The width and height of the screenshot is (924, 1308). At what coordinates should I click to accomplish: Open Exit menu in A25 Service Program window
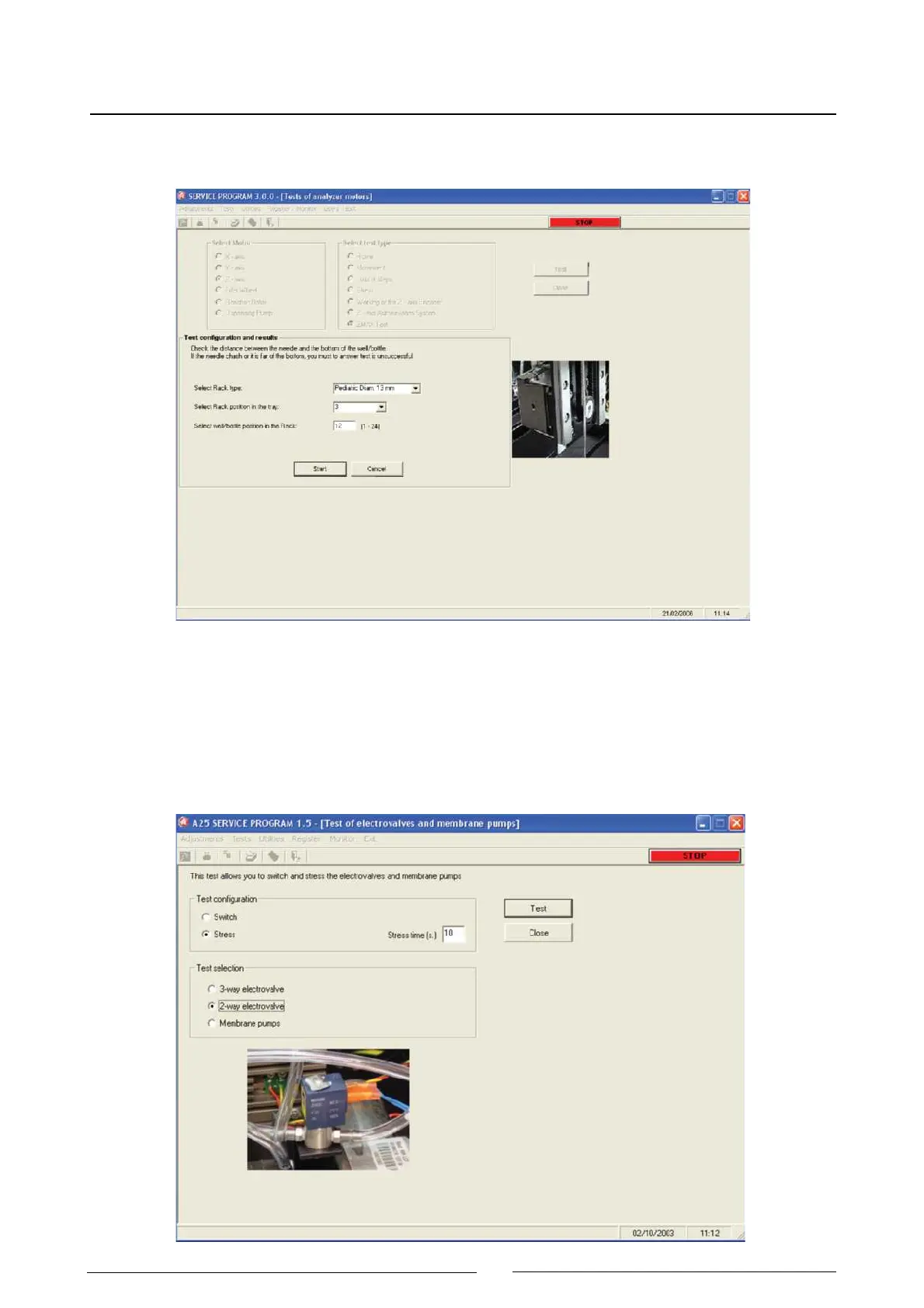click(x=370, y=839)
